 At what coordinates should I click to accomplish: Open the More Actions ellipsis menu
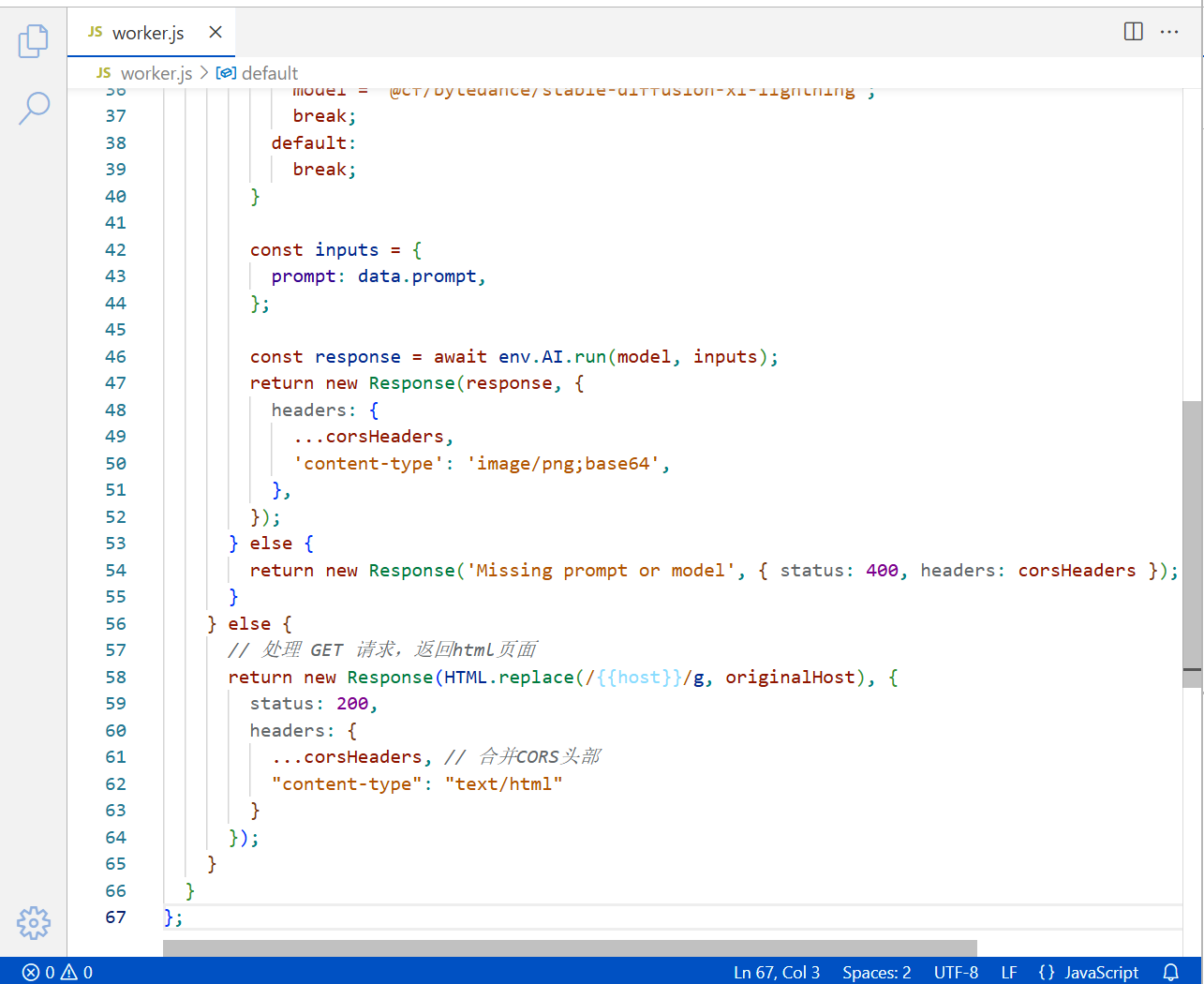1169,32
